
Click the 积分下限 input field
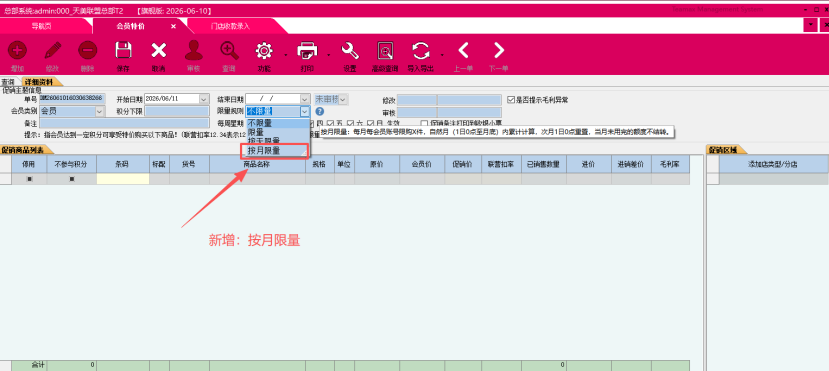[x=177, y=112]
